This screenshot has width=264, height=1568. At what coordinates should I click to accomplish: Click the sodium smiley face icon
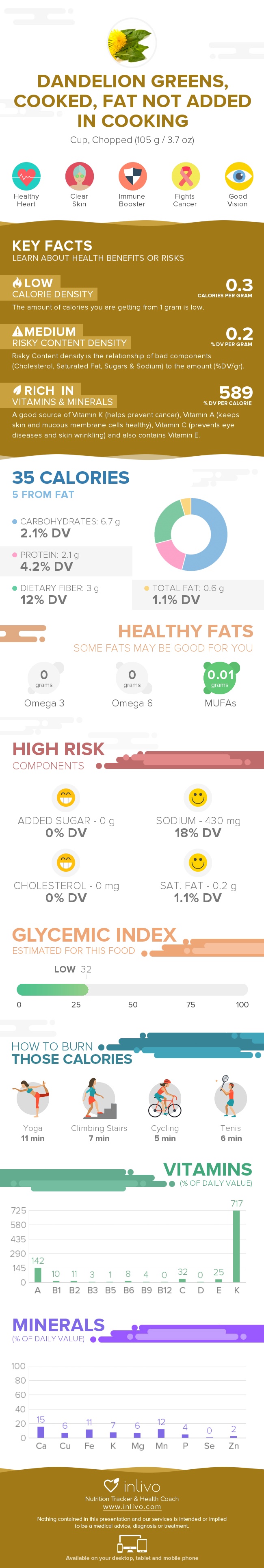[x=198, y=797]
